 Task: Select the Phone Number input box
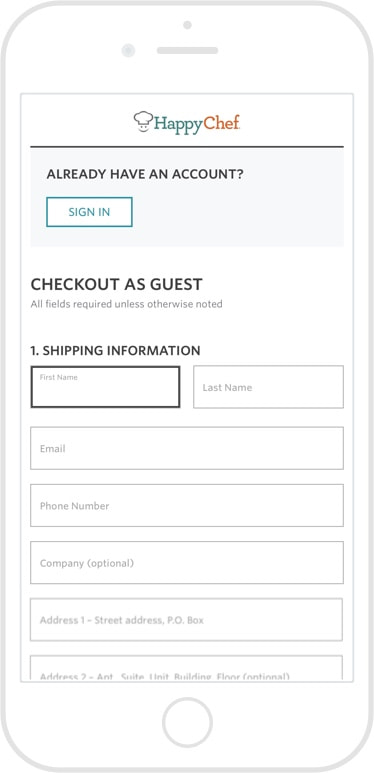pyautogui.click(x=187, y=505)
